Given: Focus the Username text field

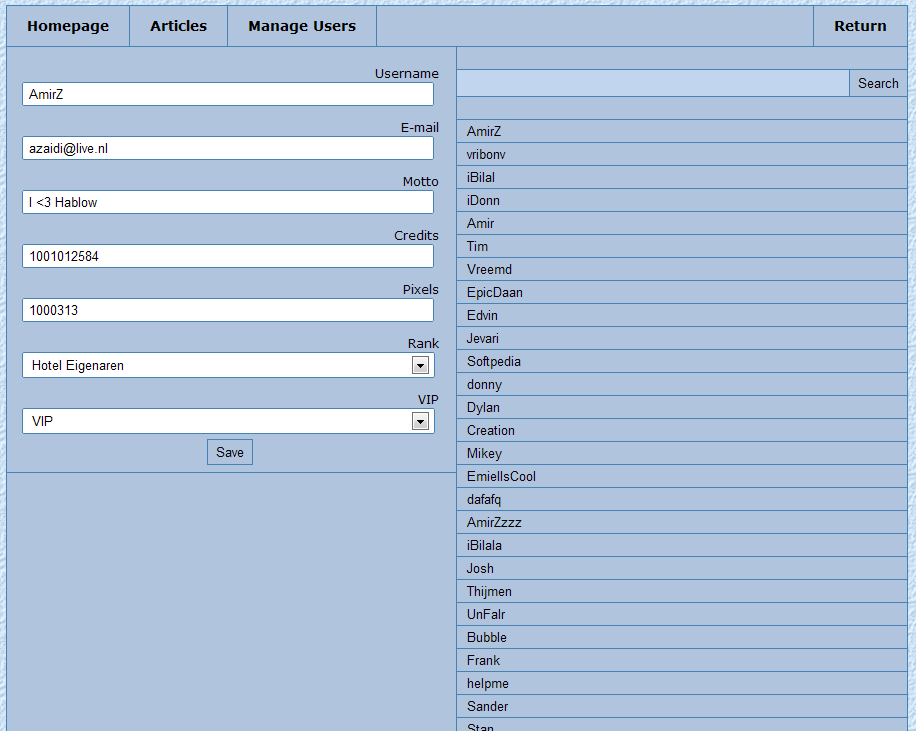Looking at the screenshot, I should point(228,94).
